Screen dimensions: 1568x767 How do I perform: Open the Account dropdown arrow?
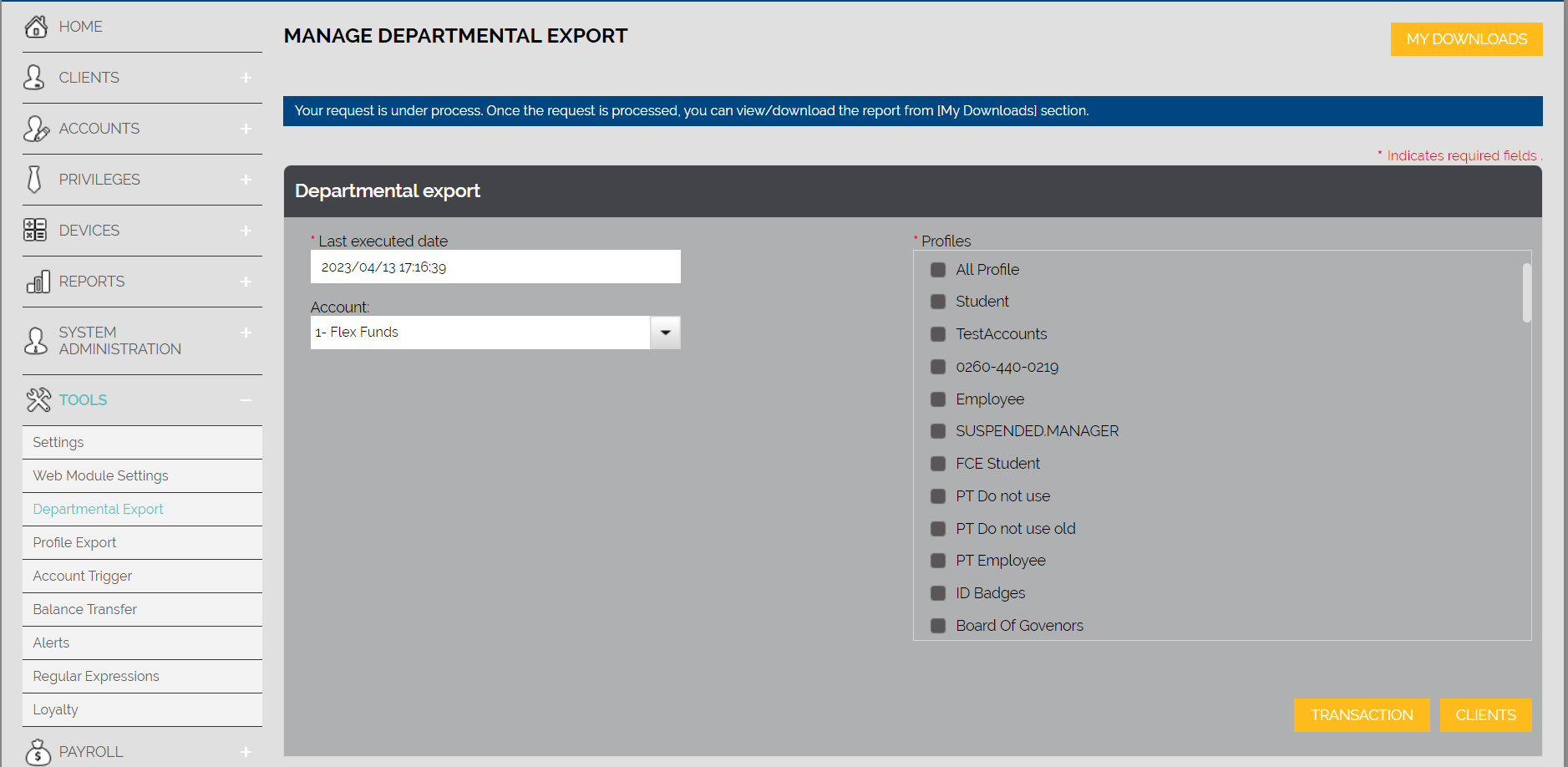[665, 333]
